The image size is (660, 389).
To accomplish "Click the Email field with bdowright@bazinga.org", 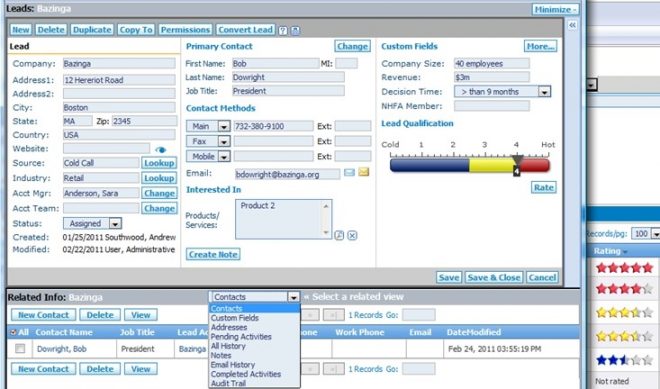I will 287,174.
